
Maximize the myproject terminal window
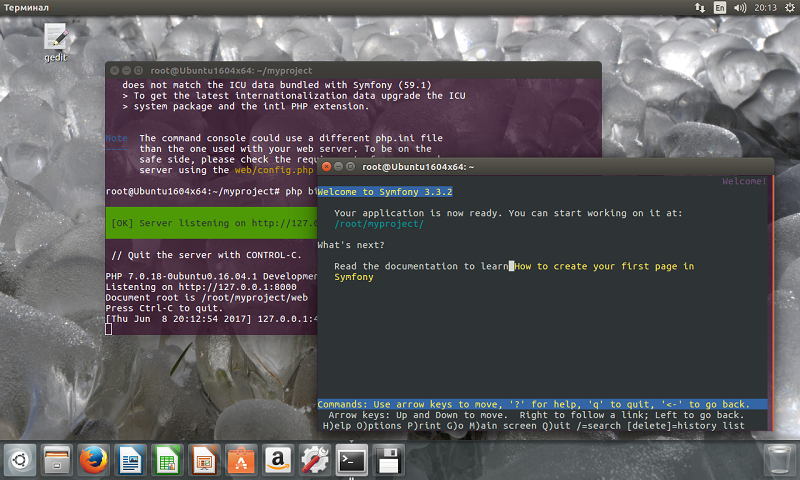138,70
